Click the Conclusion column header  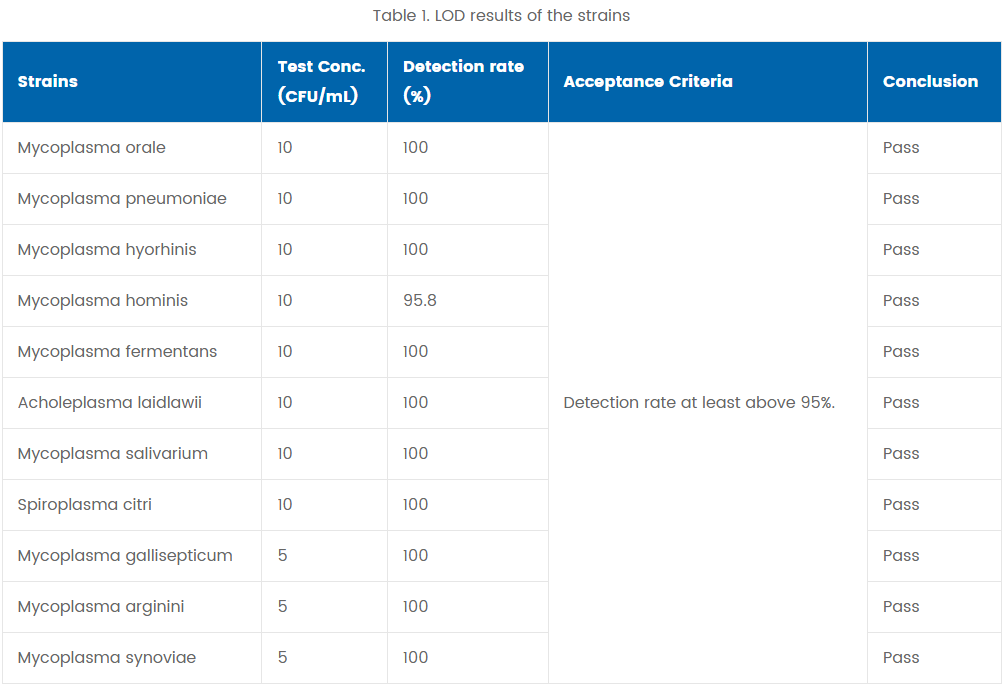click(x=930, y=82)
